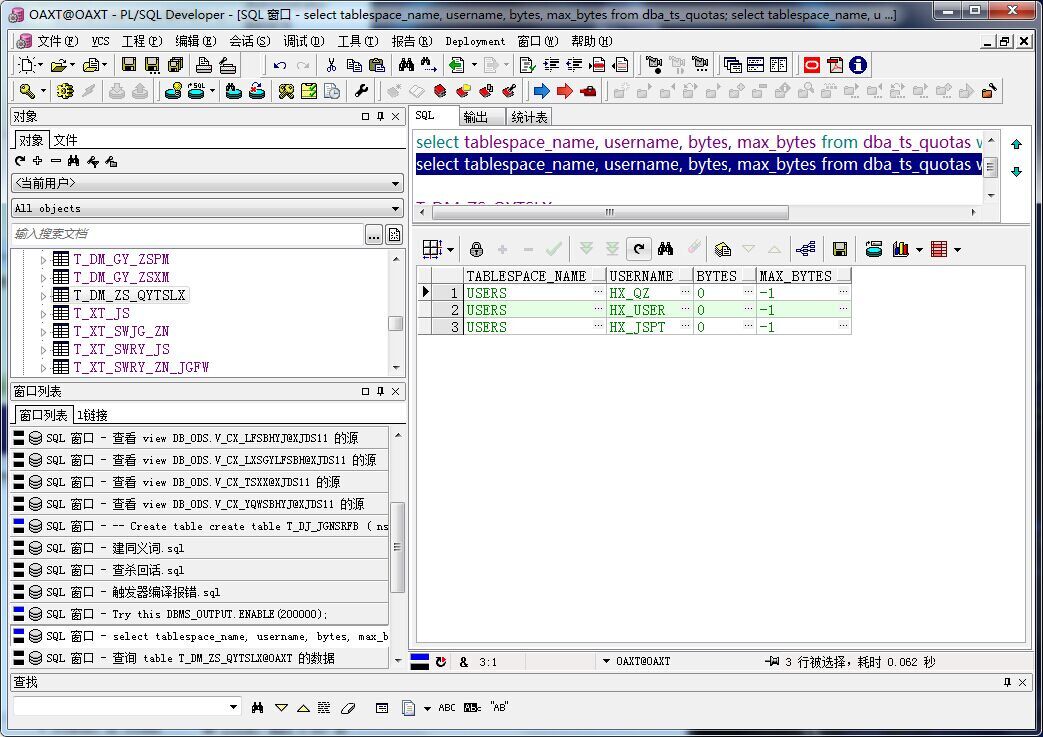Click the Save icon in main toolbar
This screenshot has width=1043, height=737.
(x=129, y=65)
